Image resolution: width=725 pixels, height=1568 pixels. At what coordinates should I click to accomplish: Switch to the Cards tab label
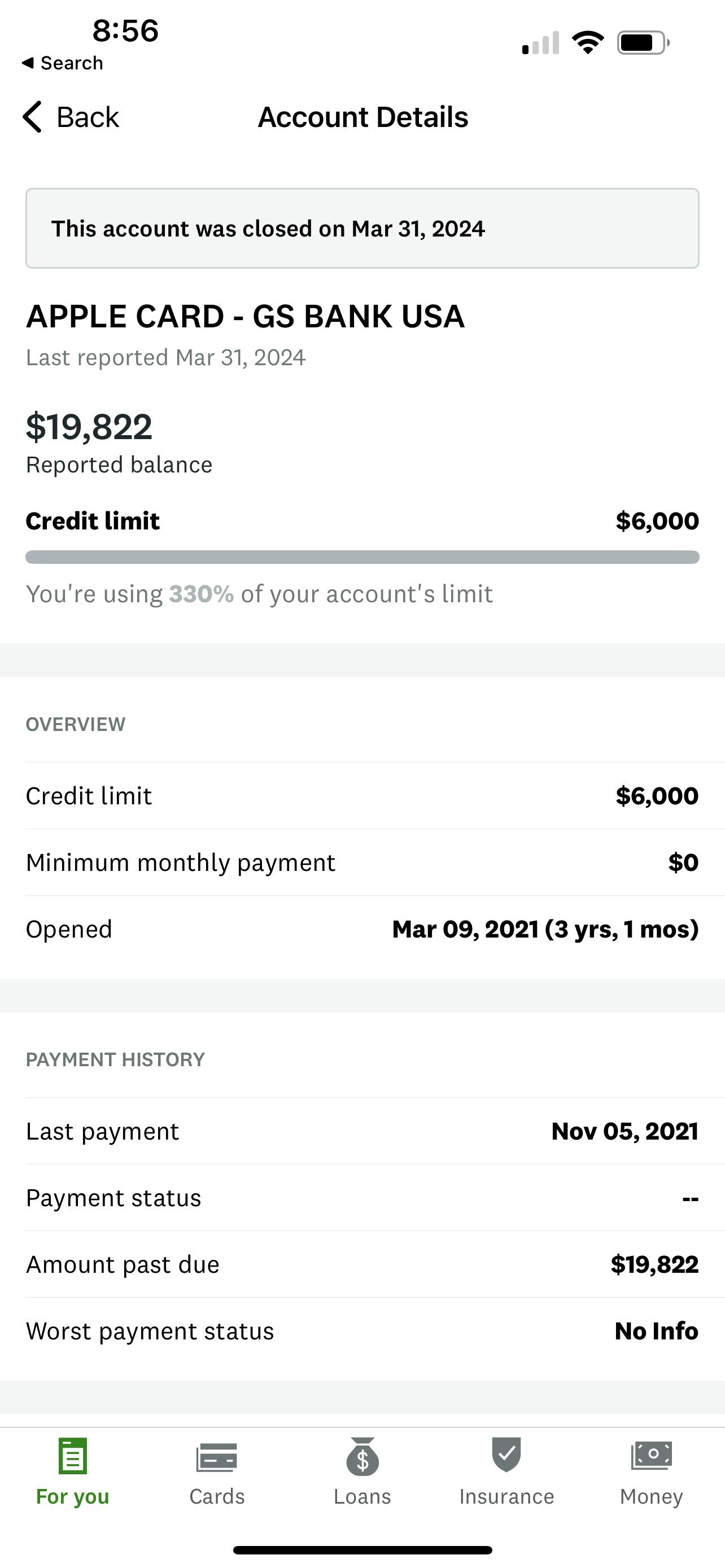click(x=217, y=1497)
